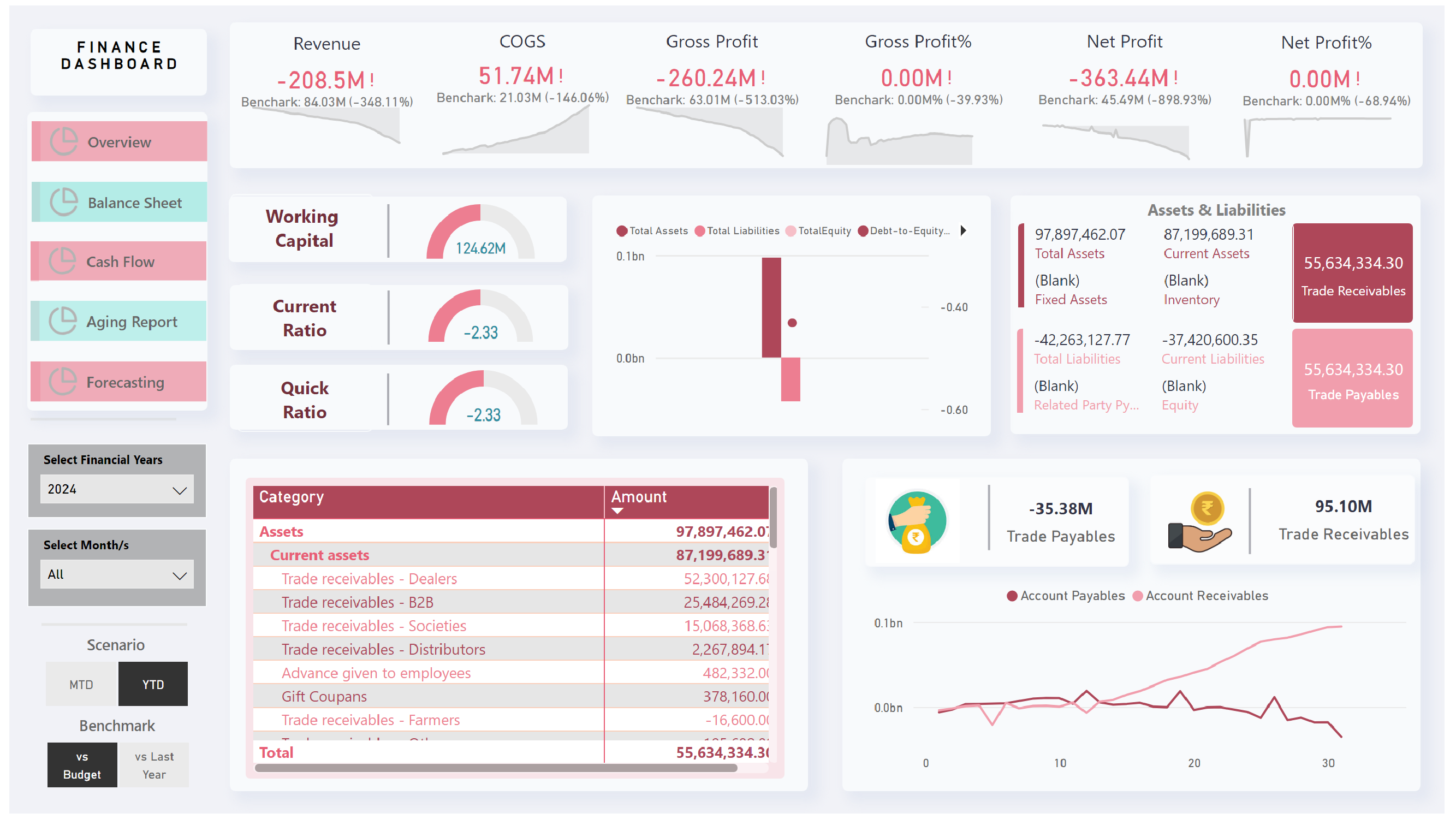Click the Current assets row label
The height and width of the screenshot is (819, 1456).
tap(319, 555)
